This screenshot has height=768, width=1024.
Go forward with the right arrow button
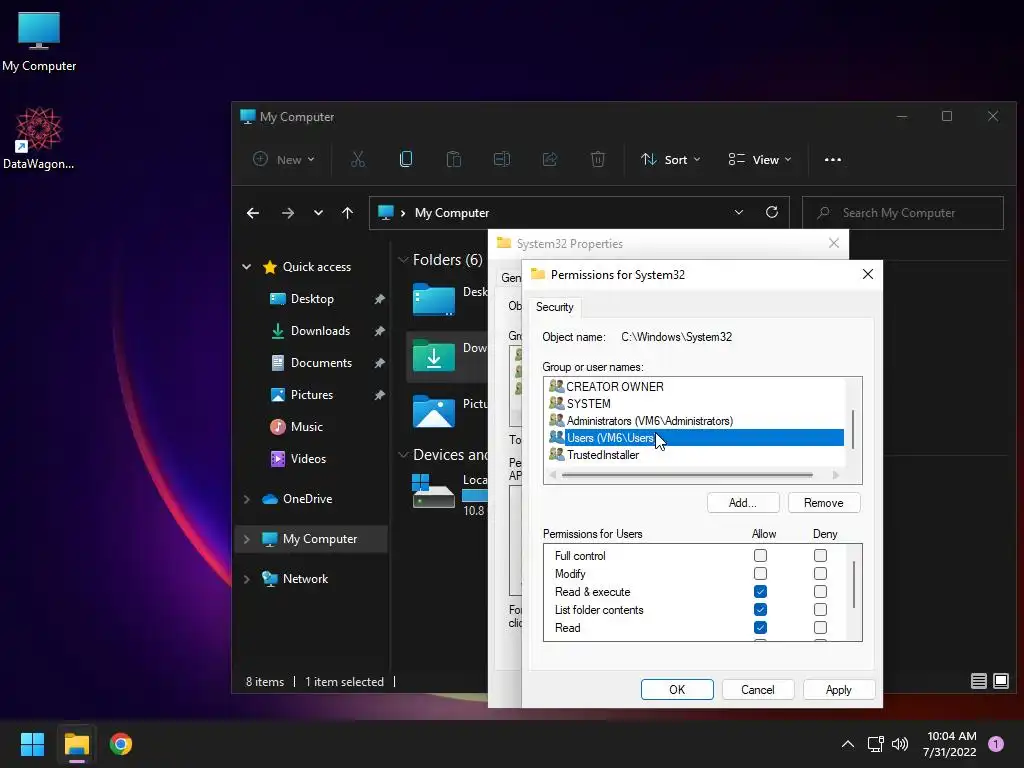pyautogui.click(x=287, y=213)
